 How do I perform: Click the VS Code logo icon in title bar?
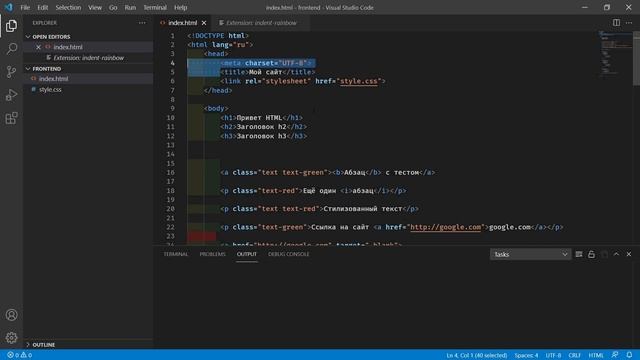tap(9, 7)
